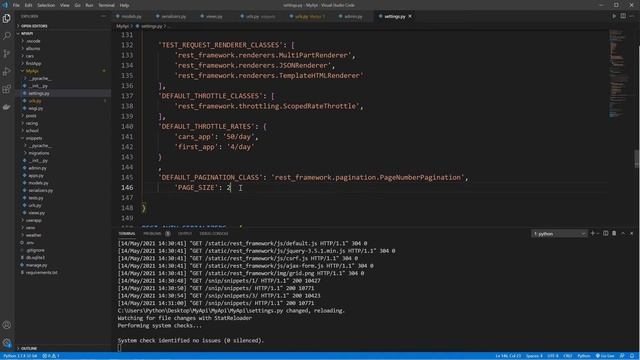Image resolution: width=640 pixels, height=360 pixels.
Task: Open the terminal selector python dropdown
Action: [x=559, y=234]
